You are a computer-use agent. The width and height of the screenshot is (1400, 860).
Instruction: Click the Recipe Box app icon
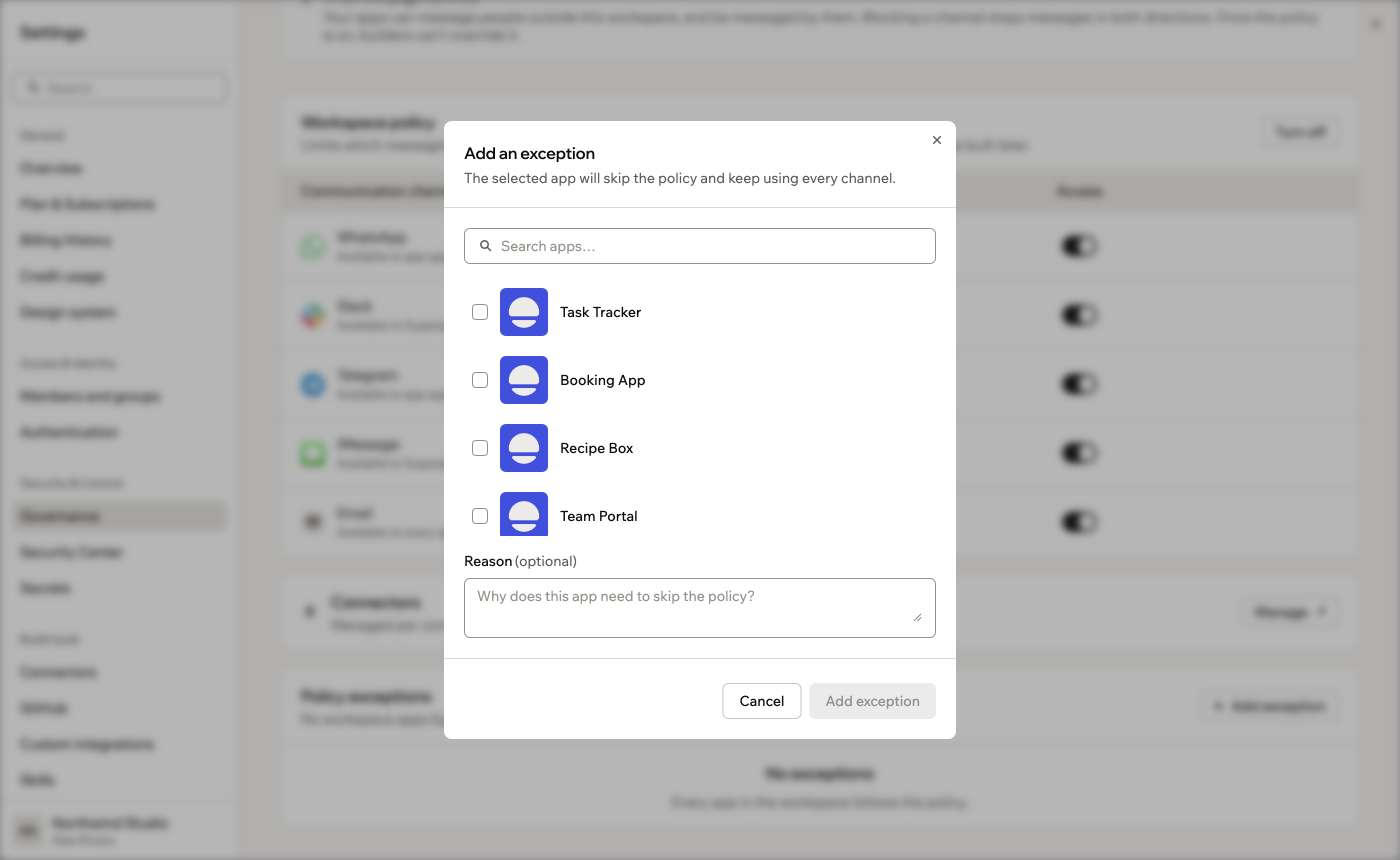click(x=524, y=448)
